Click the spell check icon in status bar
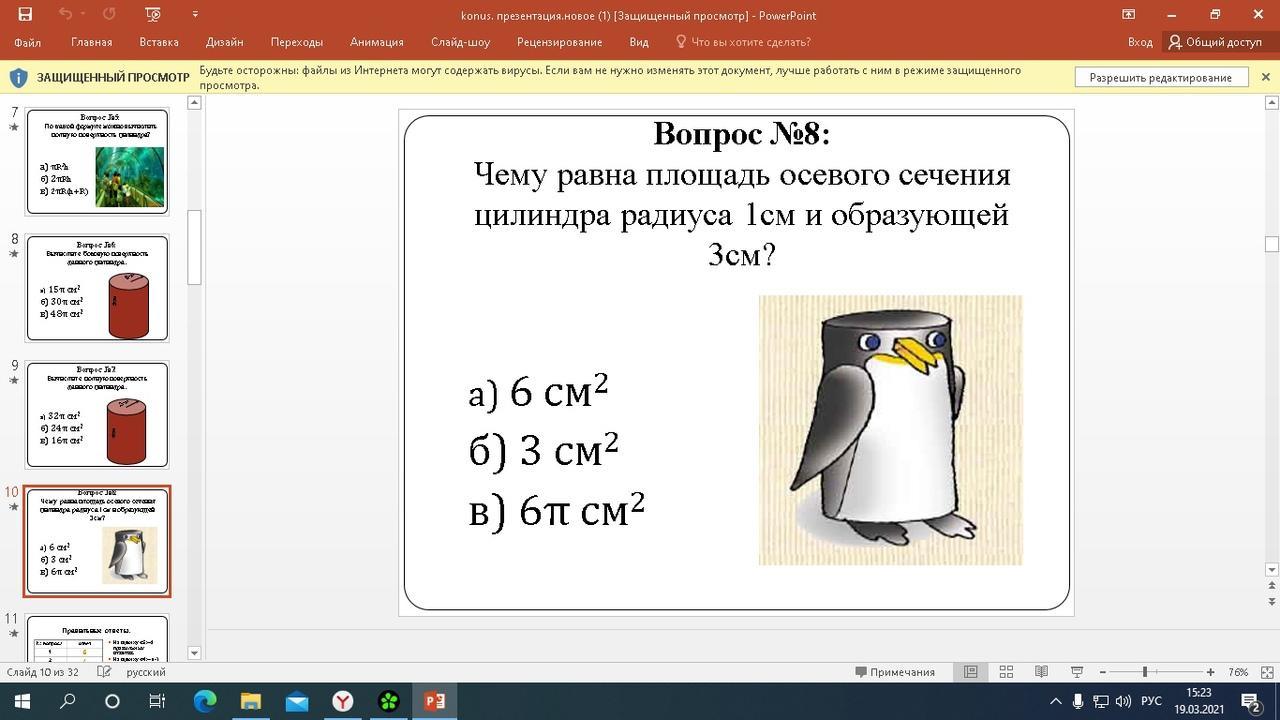 click(x=104, y=672)
